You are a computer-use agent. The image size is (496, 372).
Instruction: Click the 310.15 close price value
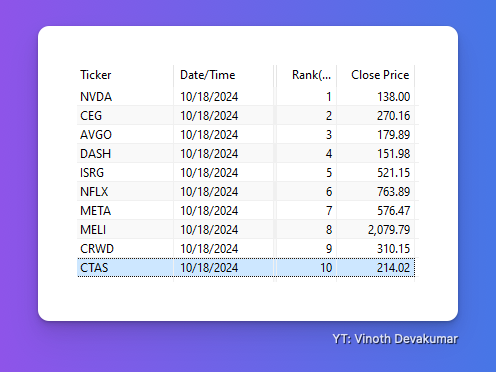(393, 249)
